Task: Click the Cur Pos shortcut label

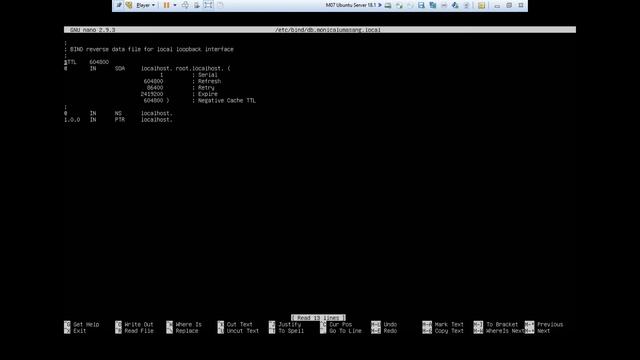Action: pyautogui.click(x=341, y=324)
